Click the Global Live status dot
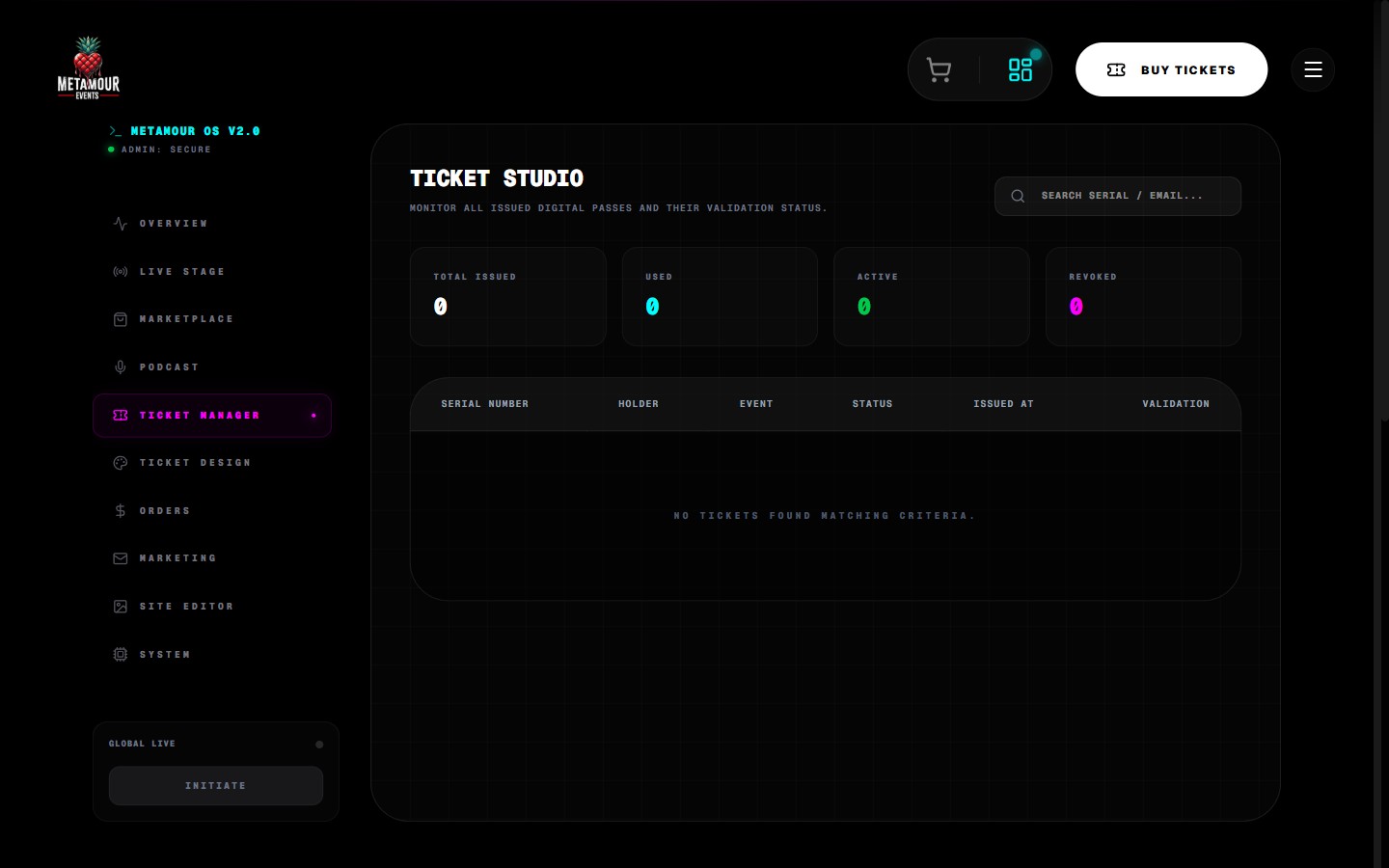 click(319, 745)
